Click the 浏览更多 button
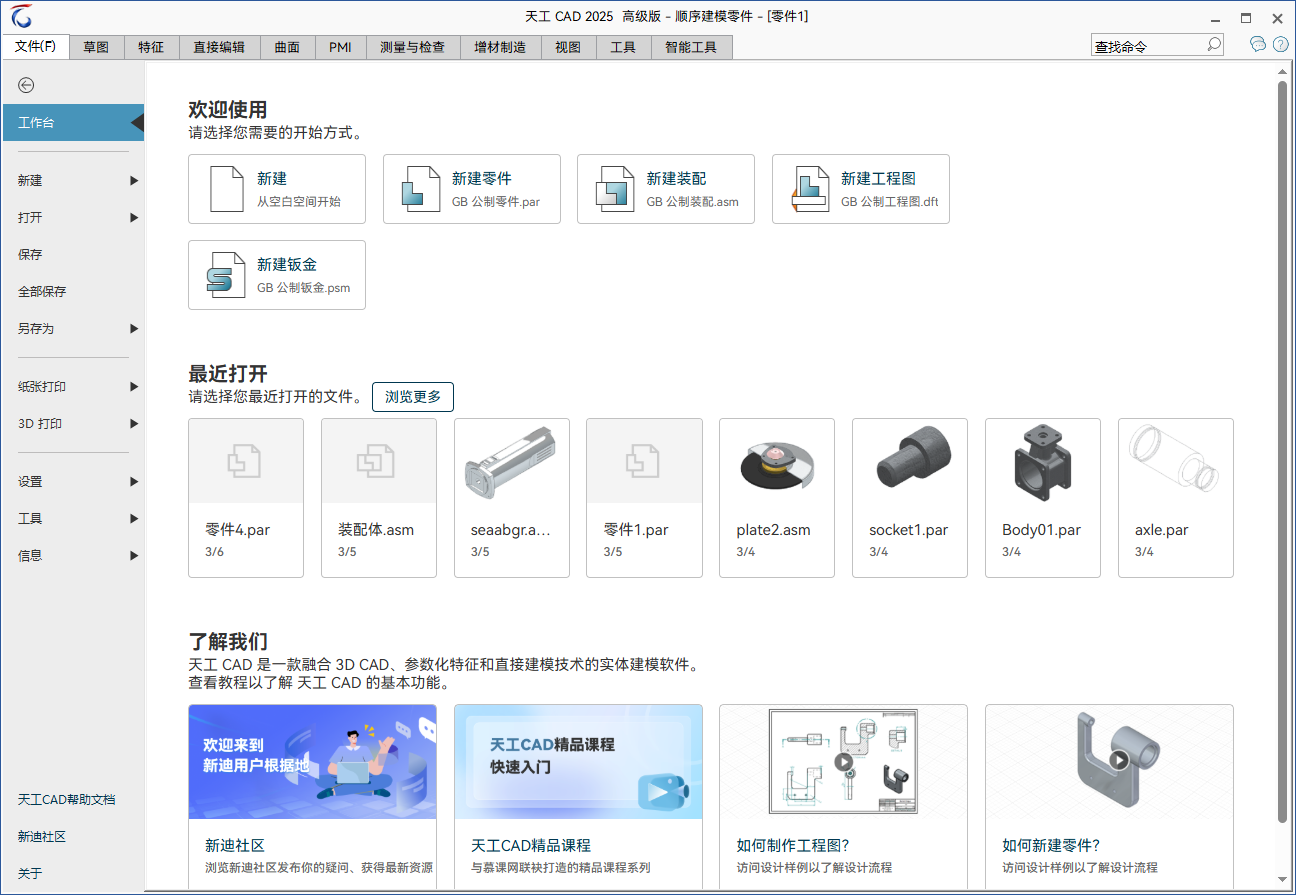Screen dimensions: 1296x895 [x=413, y=397]
